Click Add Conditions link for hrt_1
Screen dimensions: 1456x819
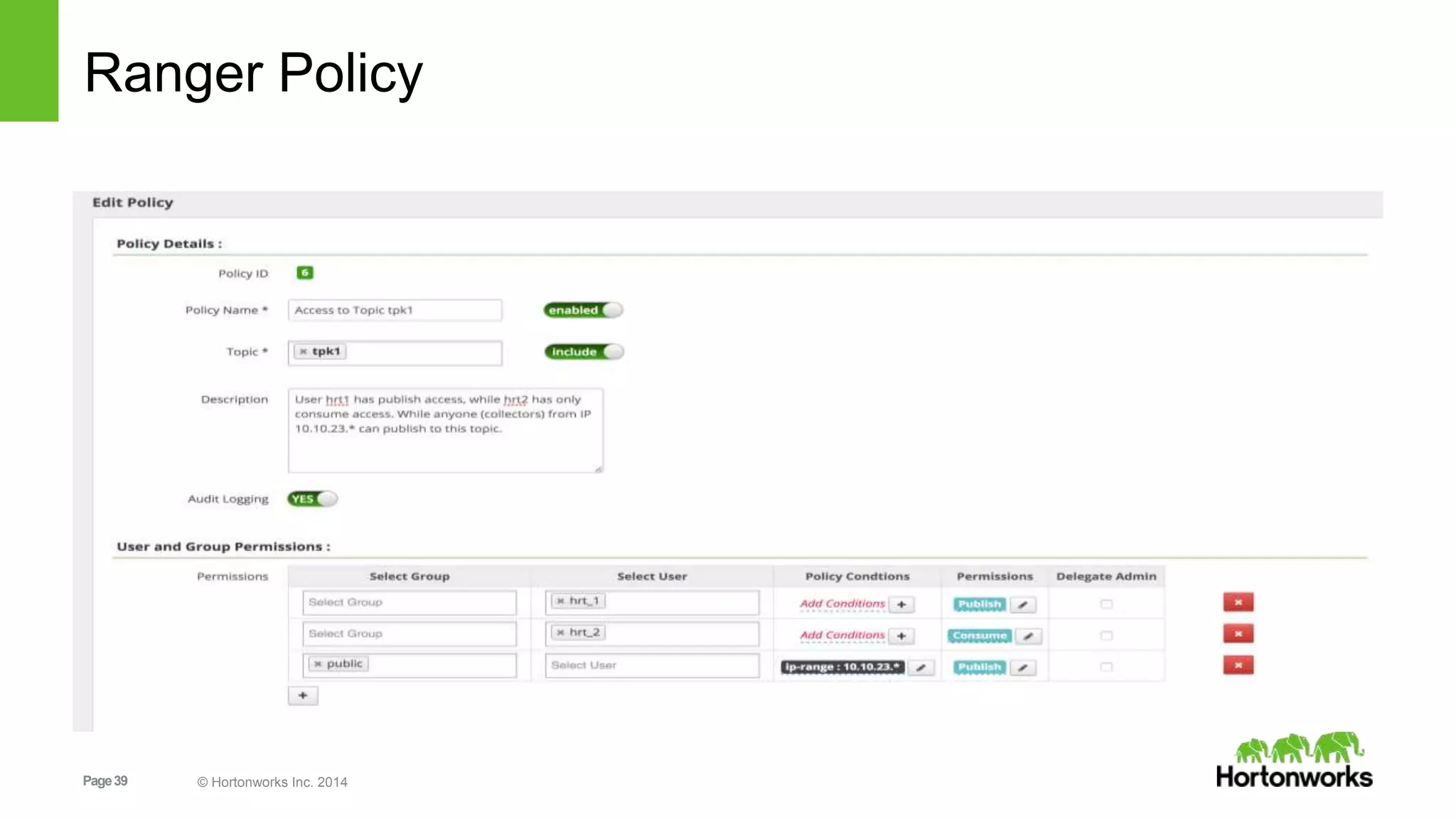click(x=842, y=604)
